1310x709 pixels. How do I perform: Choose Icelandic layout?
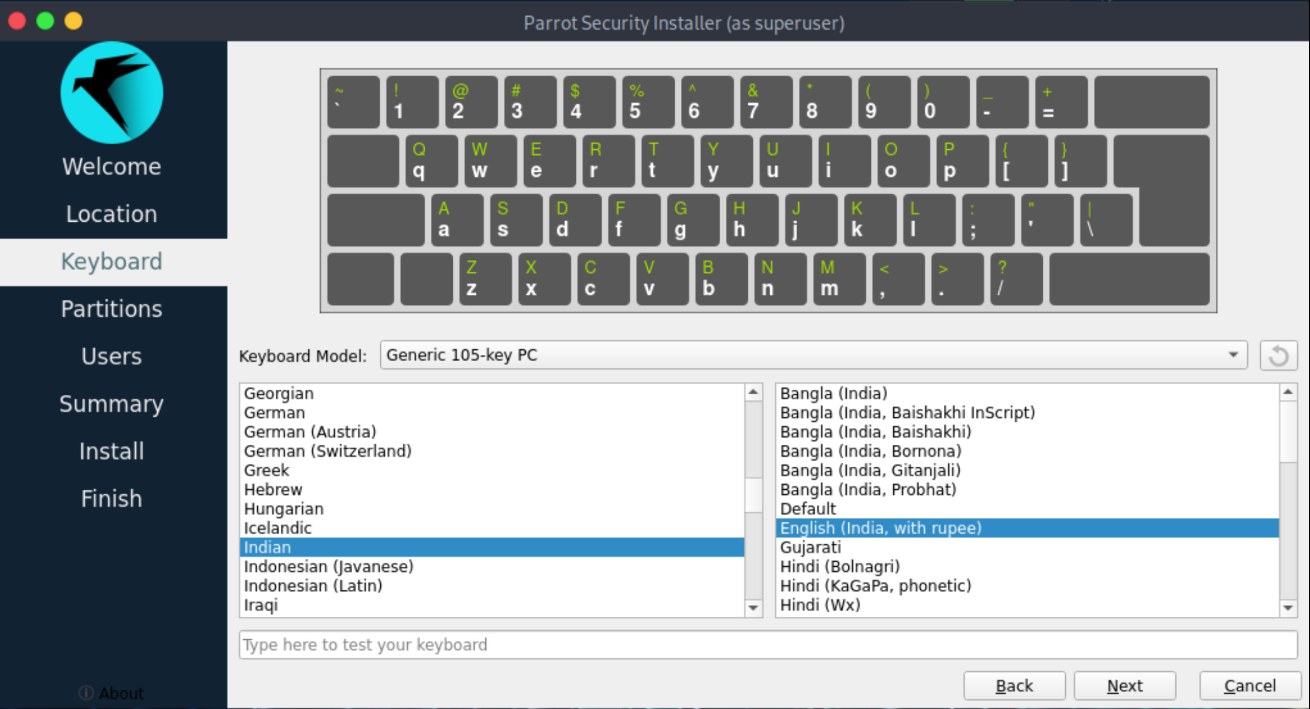(492, 528)
